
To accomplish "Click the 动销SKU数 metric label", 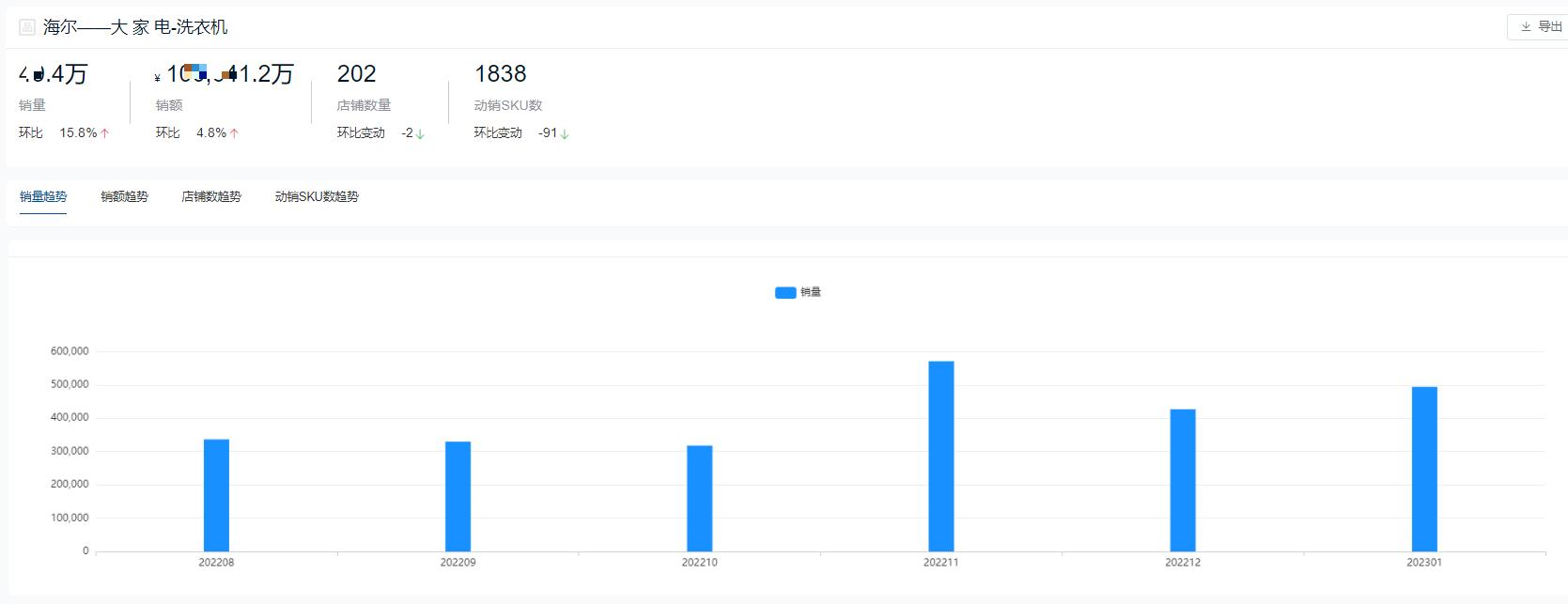I will tap(508, 105).
